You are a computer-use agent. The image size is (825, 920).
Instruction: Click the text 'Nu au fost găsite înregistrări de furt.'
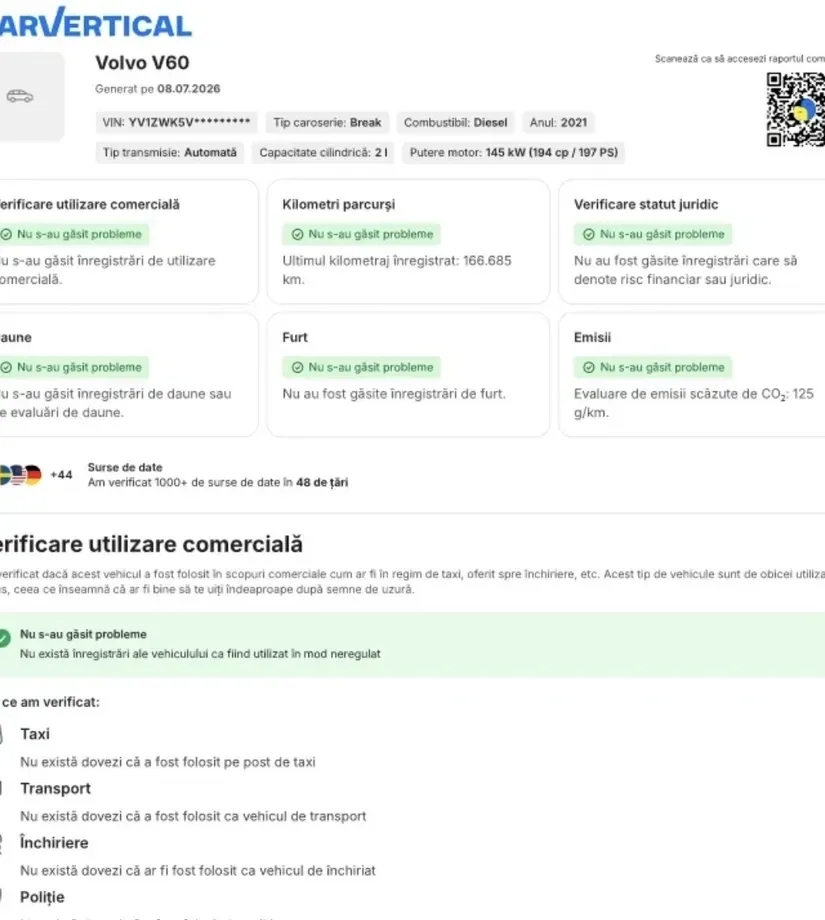[x=394, y=394]
